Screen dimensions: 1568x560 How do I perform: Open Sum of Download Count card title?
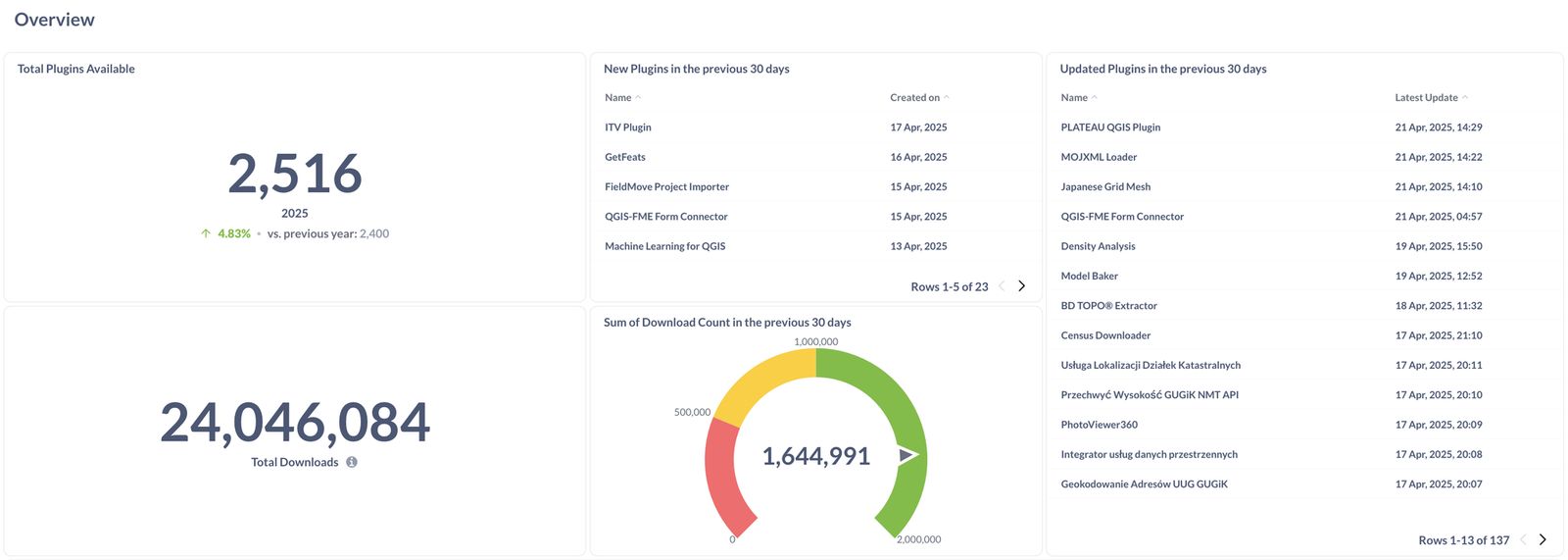pos(727,323)
